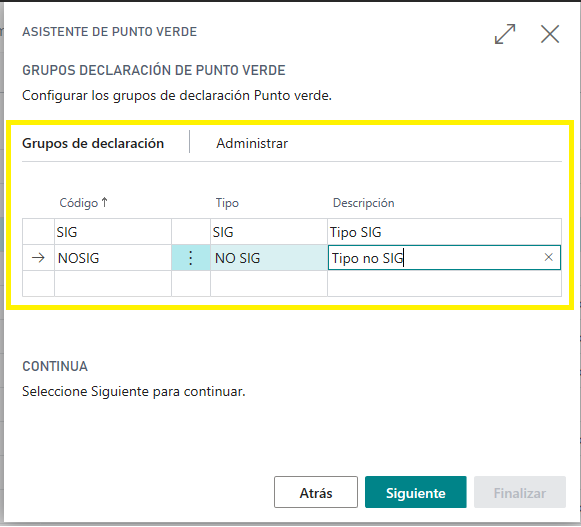Open the Tipo cell showing NO SIG
The height and width of the screenshot is (527, 581).
click(x=269, y=258)
